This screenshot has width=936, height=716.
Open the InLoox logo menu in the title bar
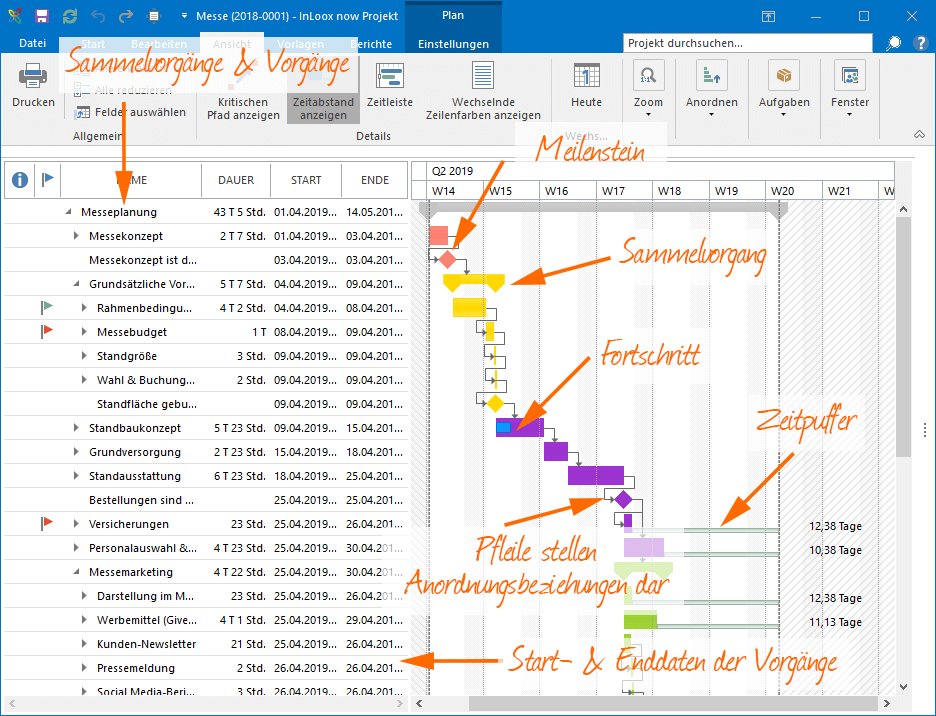point(15,16)
